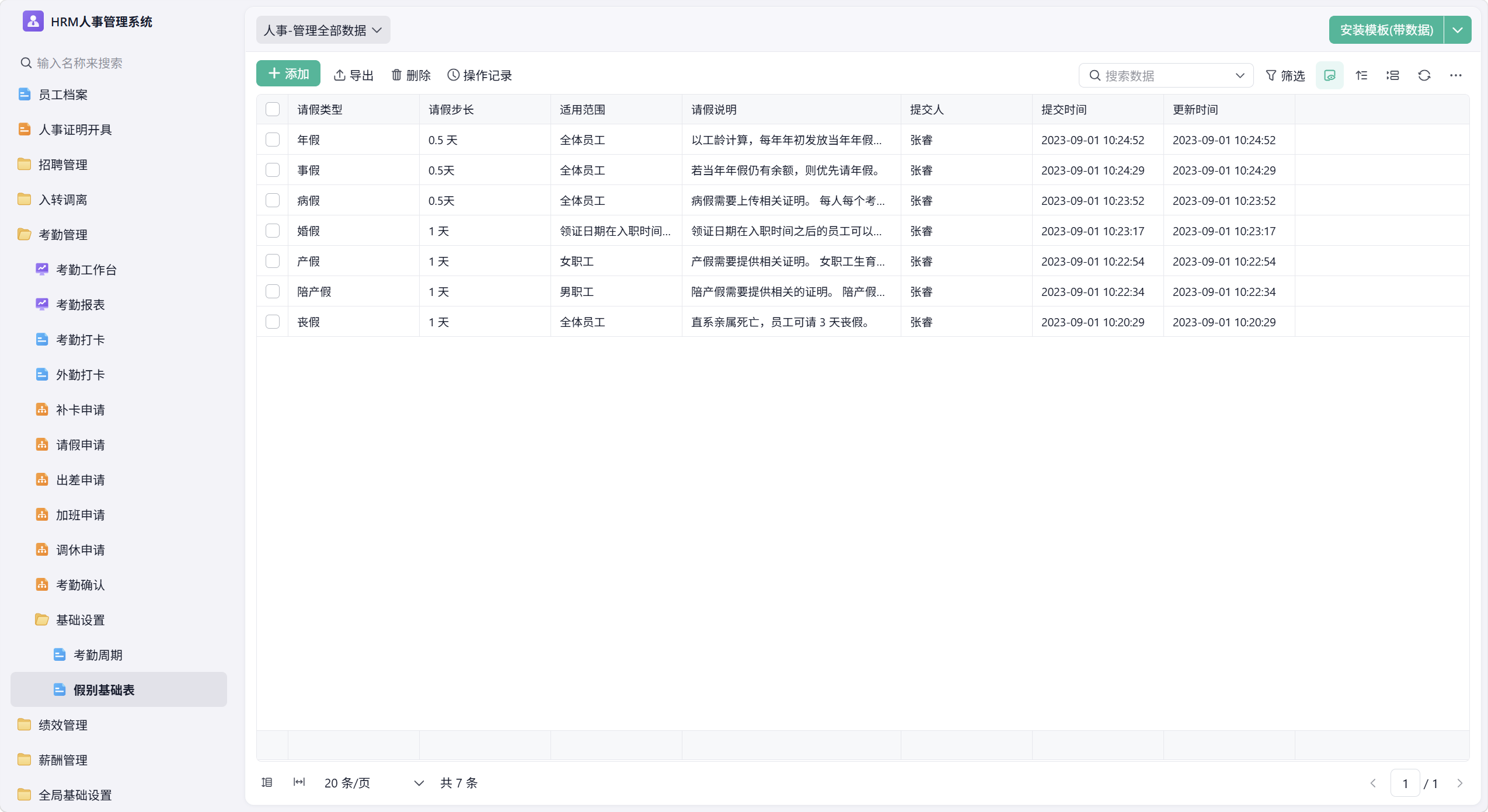Open 操作记录 operation log
Image resolution: width=1488 pixels, height=812 pixels.
coord(479,75)
